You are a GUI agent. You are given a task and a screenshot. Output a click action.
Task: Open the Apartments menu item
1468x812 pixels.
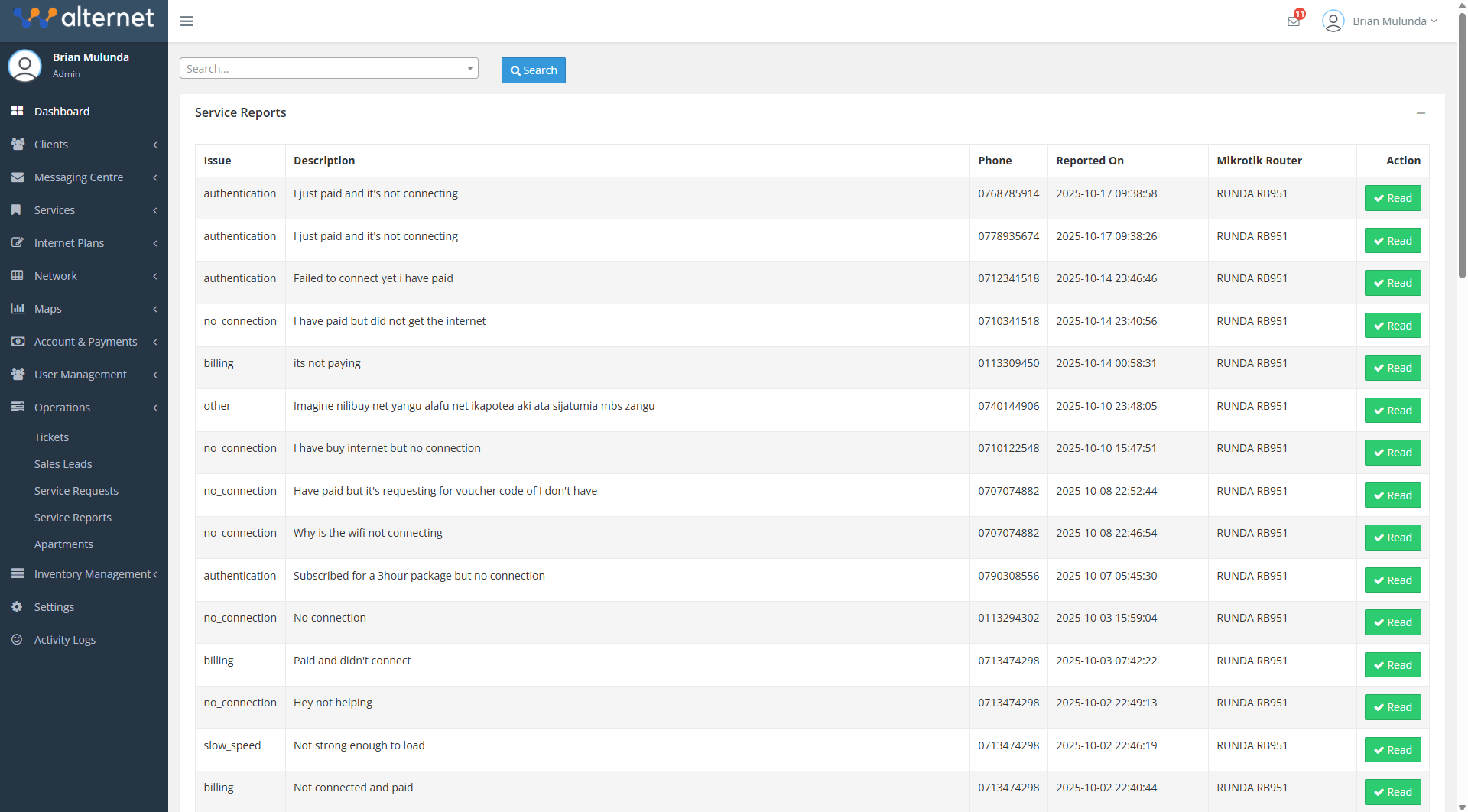point(63,544)
